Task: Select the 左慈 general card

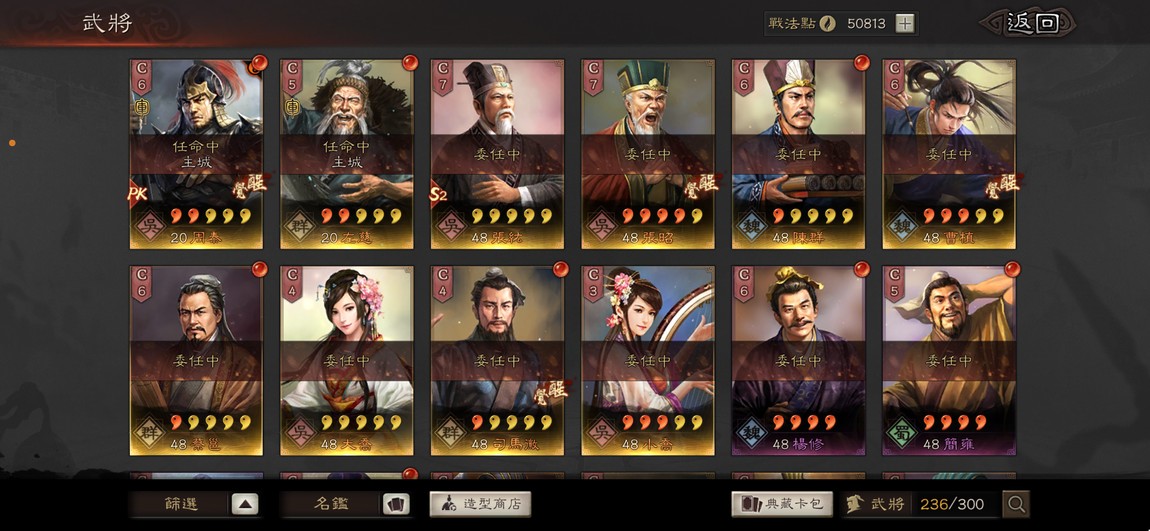Action: [347, 154]
